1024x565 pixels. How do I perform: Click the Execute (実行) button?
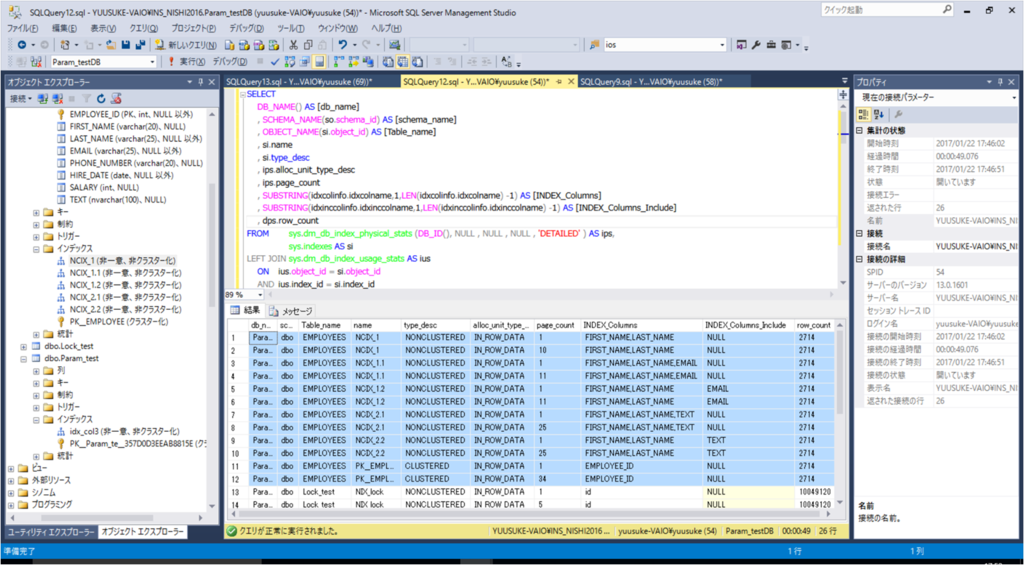[x=185, y=61]
